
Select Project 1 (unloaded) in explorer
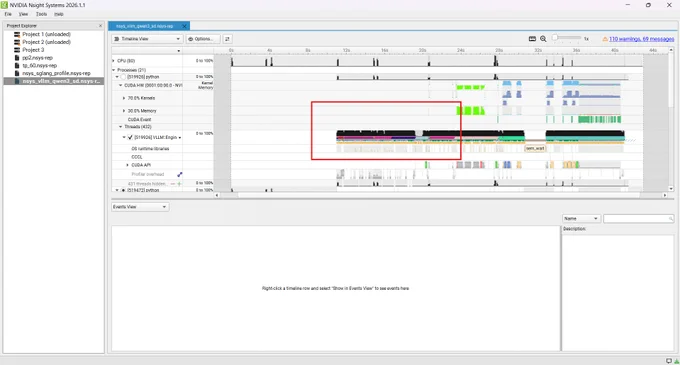(46, 34)
